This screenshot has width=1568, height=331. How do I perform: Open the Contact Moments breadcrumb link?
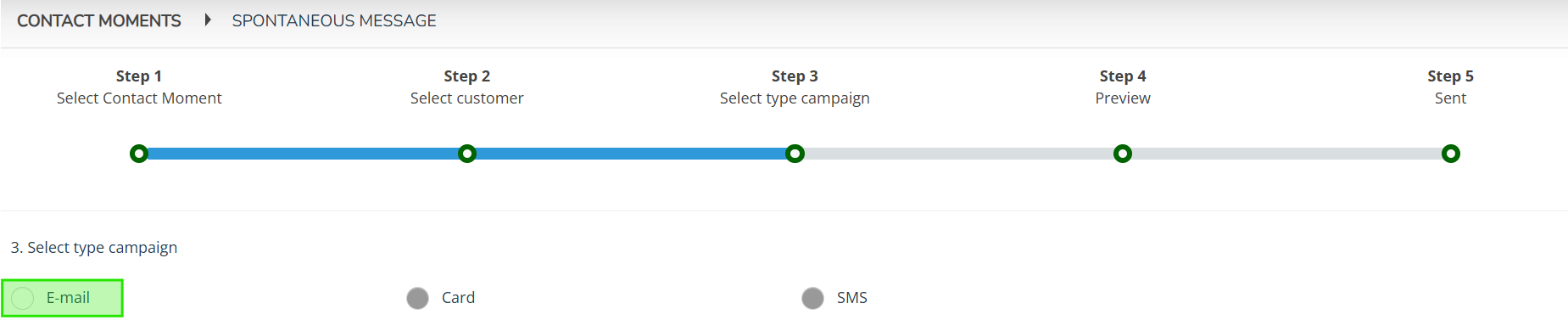(99, 20)
